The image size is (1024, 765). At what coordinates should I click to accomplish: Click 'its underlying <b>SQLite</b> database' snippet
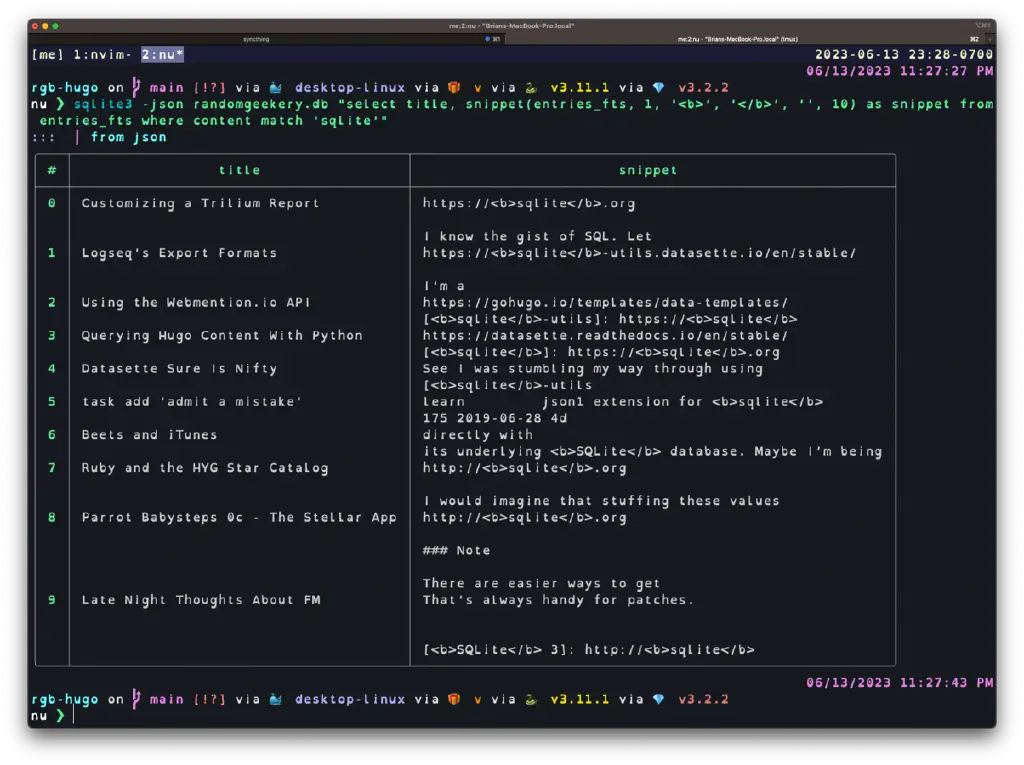click(652, 451)
